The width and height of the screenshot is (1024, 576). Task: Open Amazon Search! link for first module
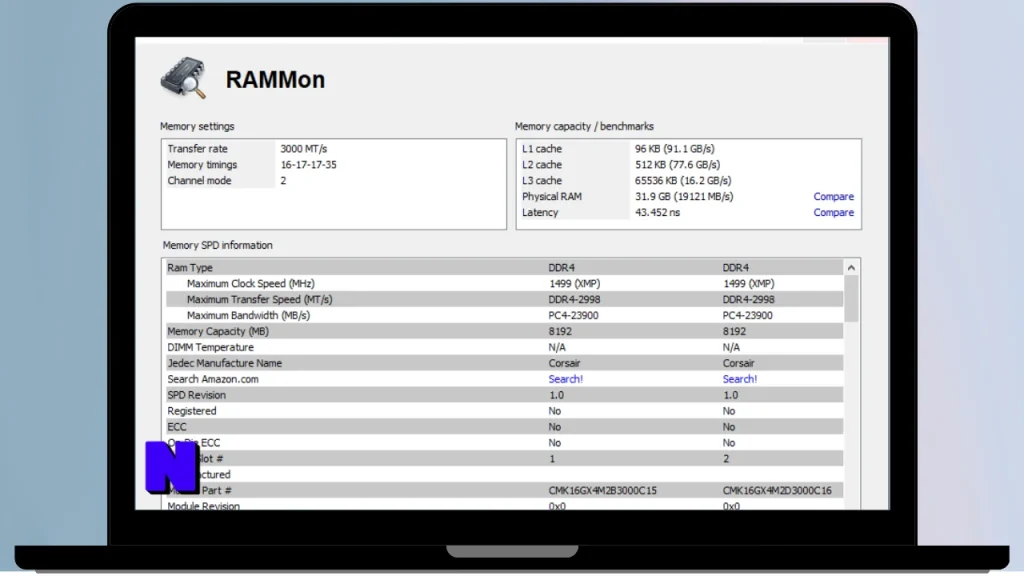(x=566, y=379)
